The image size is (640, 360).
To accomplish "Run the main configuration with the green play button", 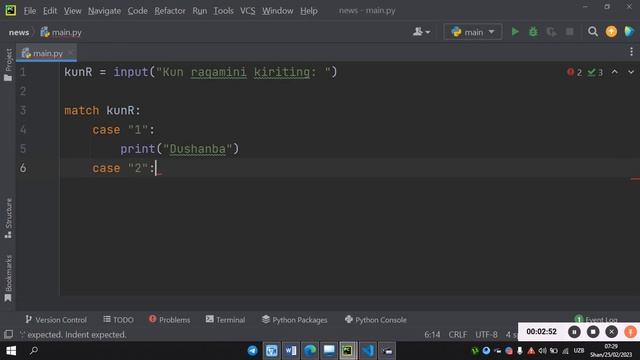I will coord(515,32).
